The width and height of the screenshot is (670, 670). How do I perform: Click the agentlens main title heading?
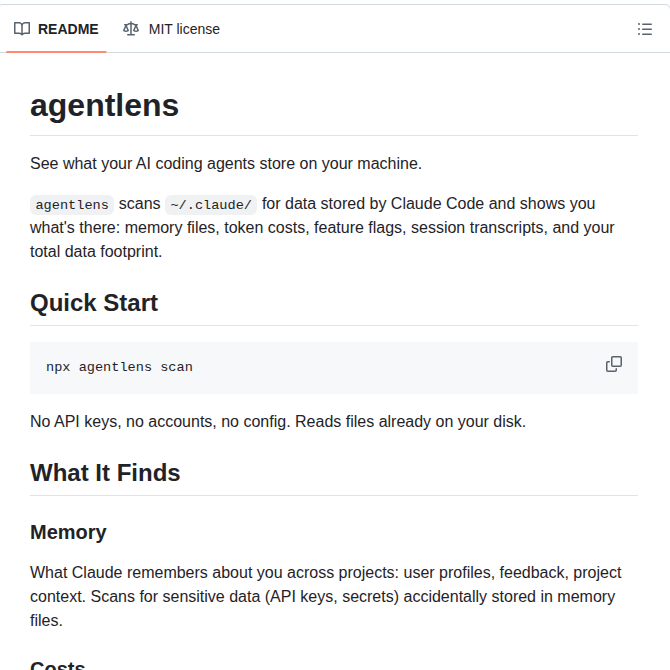104,106
